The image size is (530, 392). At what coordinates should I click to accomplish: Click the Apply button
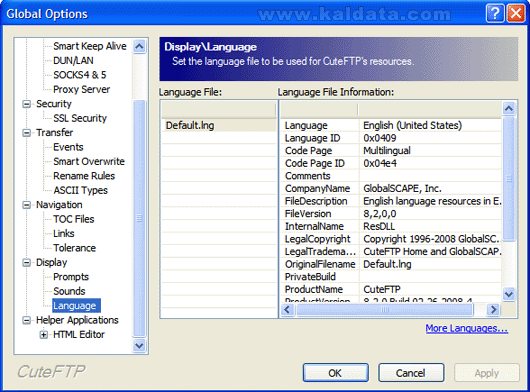pyautogui.click(x=487, y=373)
